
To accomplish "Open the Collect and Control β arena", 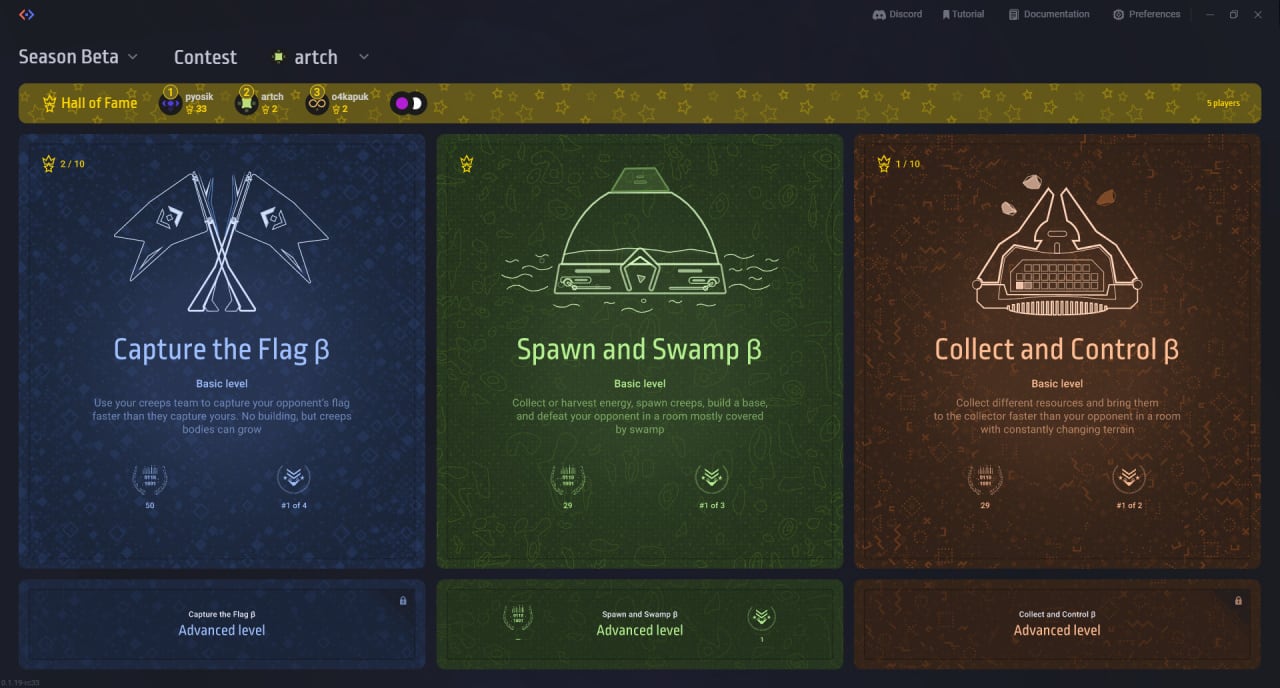I will [x=1057, y=351].
